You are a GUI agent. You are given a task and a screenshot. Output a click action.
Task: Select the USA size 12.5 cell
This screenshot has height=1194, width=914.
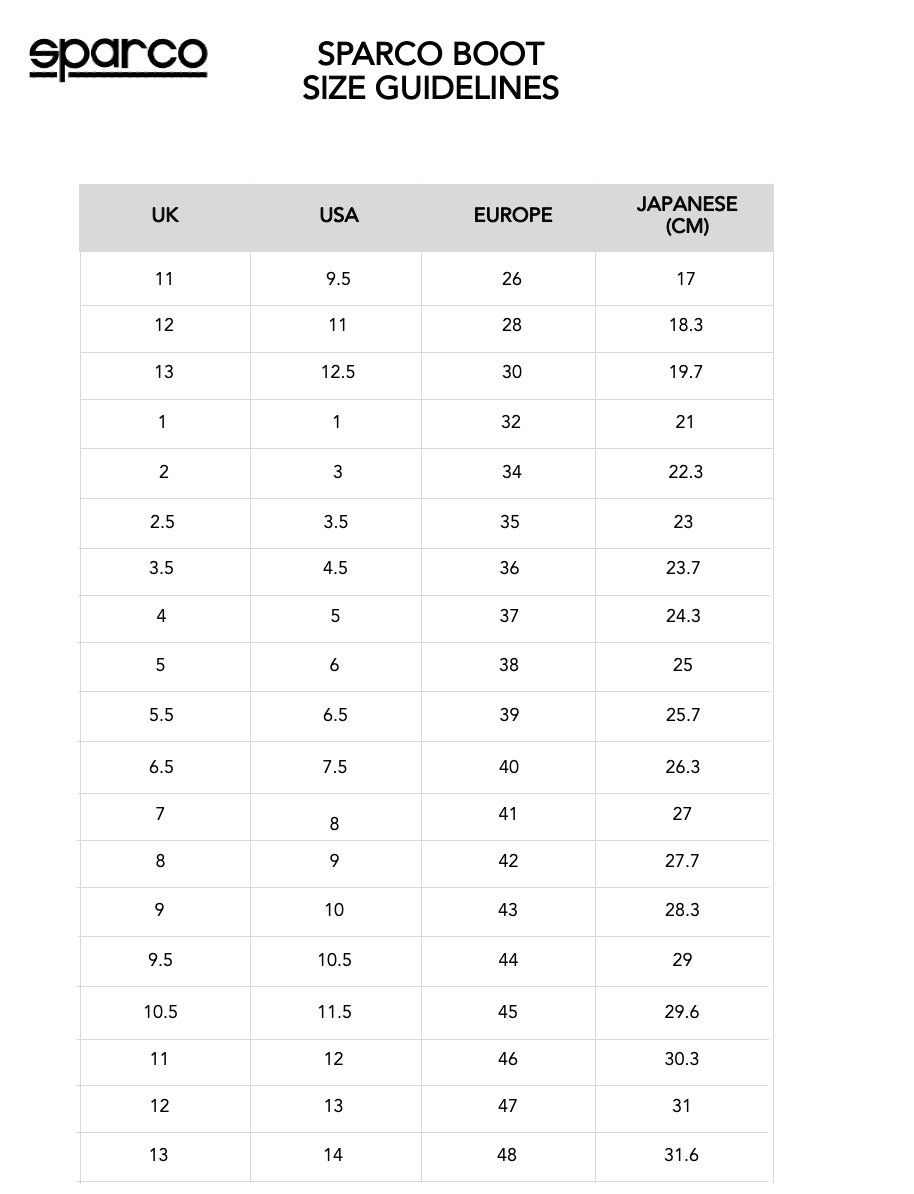tap(338, 372)
